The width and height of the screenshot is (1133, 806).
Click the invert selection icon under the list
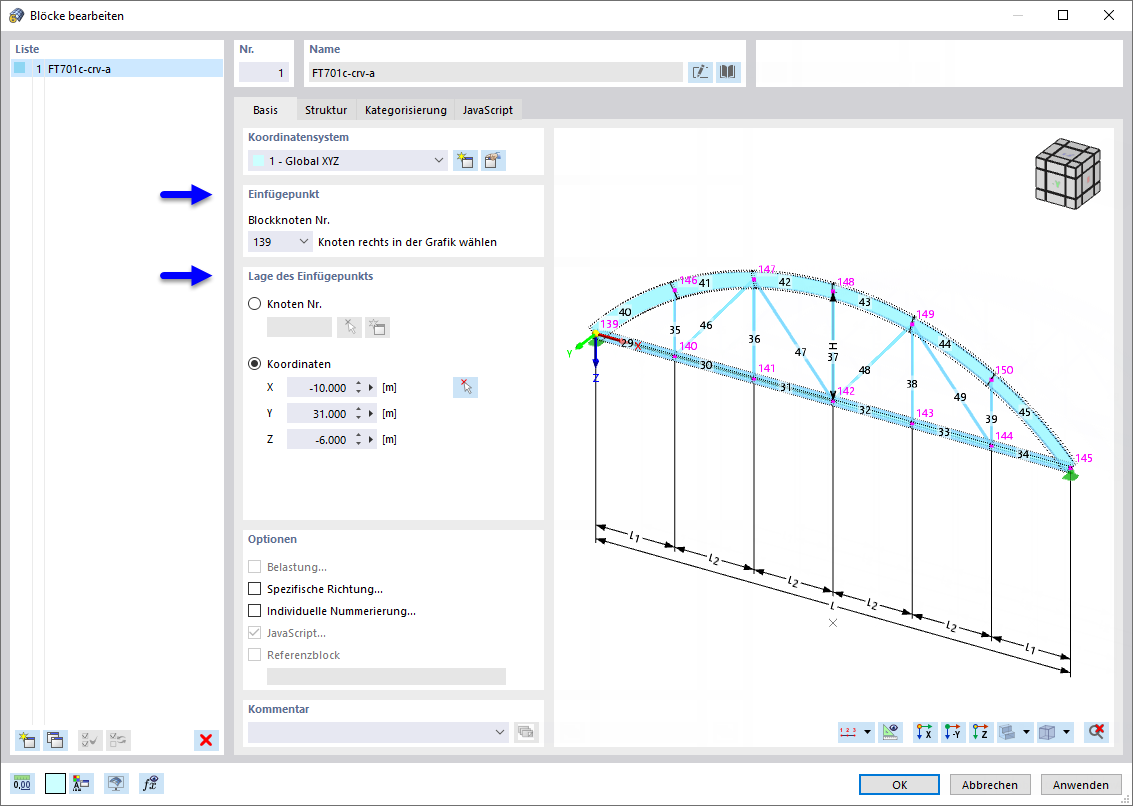[119, 739]
